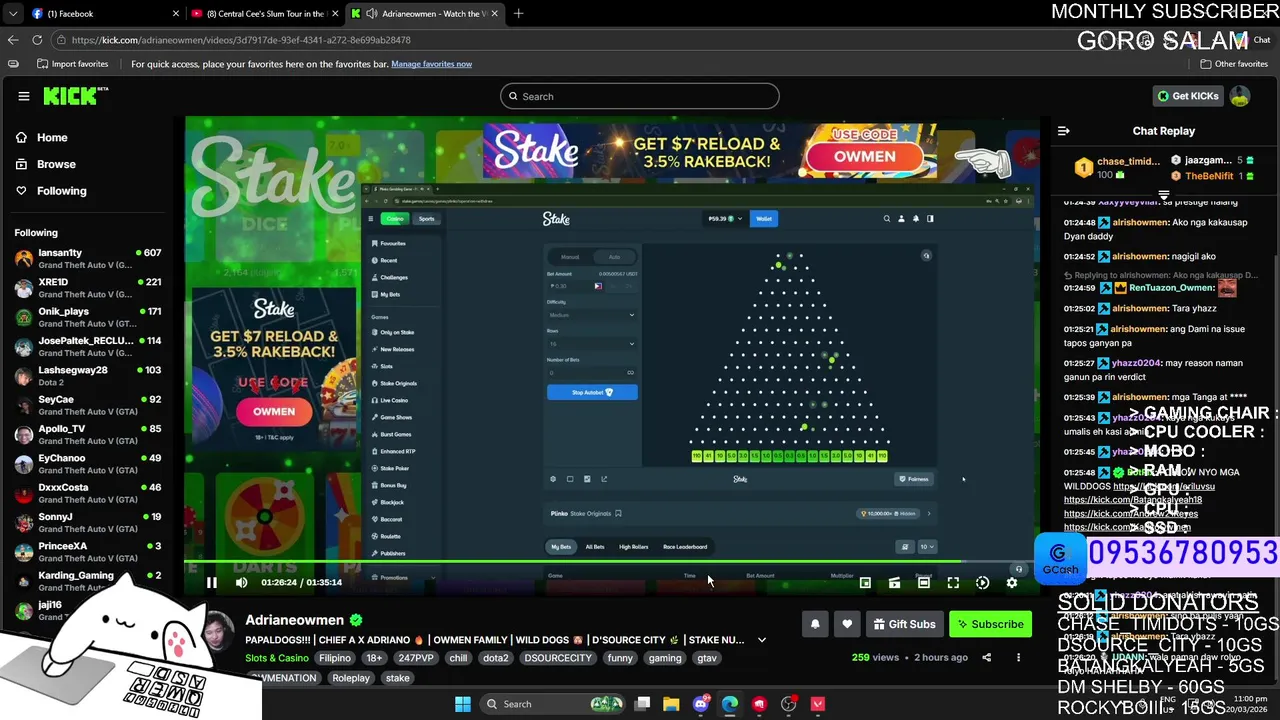Open Onik_plays followed channel

pos(88,317)
